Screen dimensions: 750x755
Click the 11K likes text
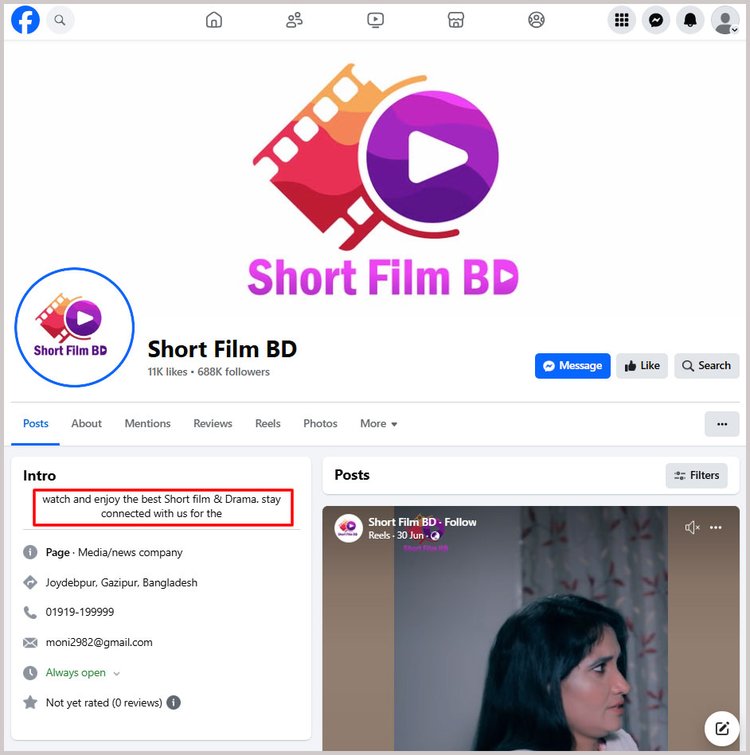coord(167,372)
